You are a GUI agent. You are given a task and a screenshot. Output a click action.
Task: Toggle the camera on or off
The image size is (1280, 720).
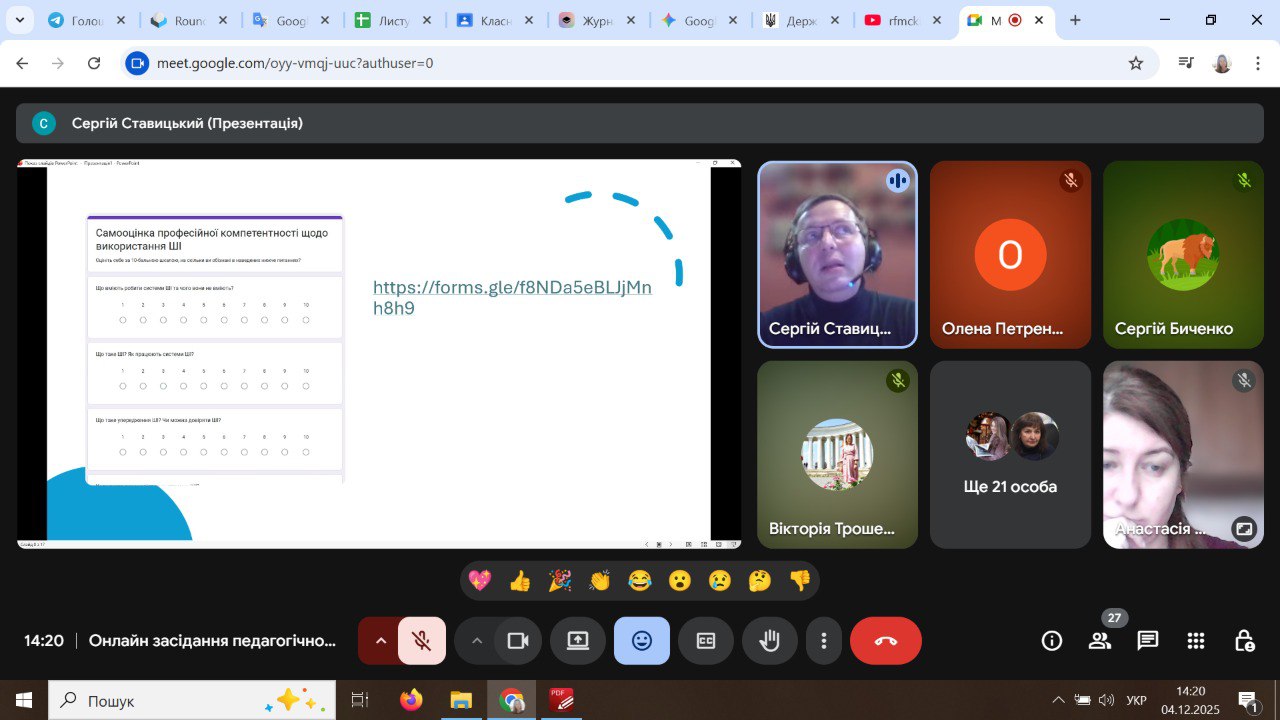pos(518,641)
